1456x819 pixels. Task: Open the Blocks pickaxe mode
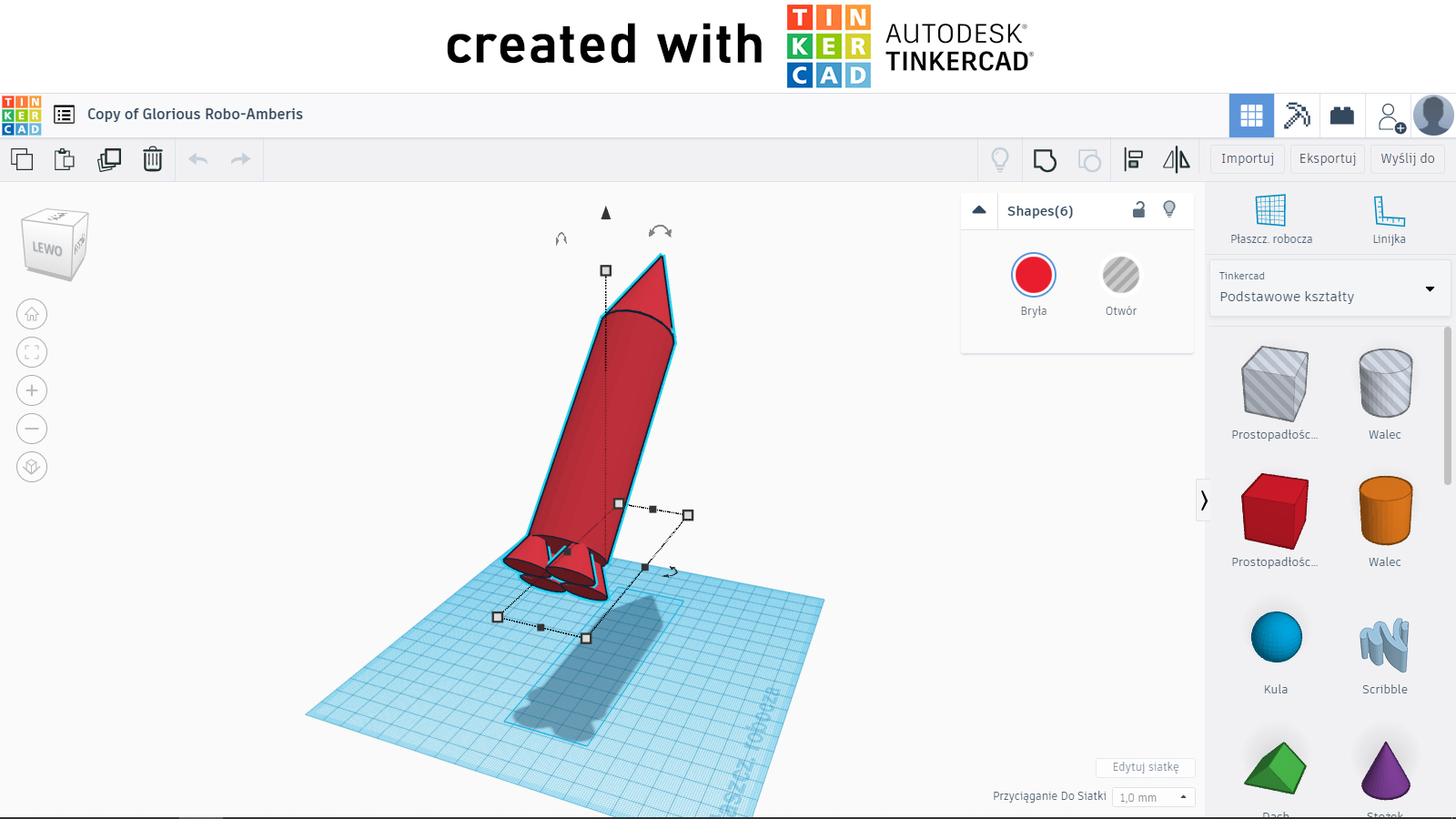coord(1297,116)
